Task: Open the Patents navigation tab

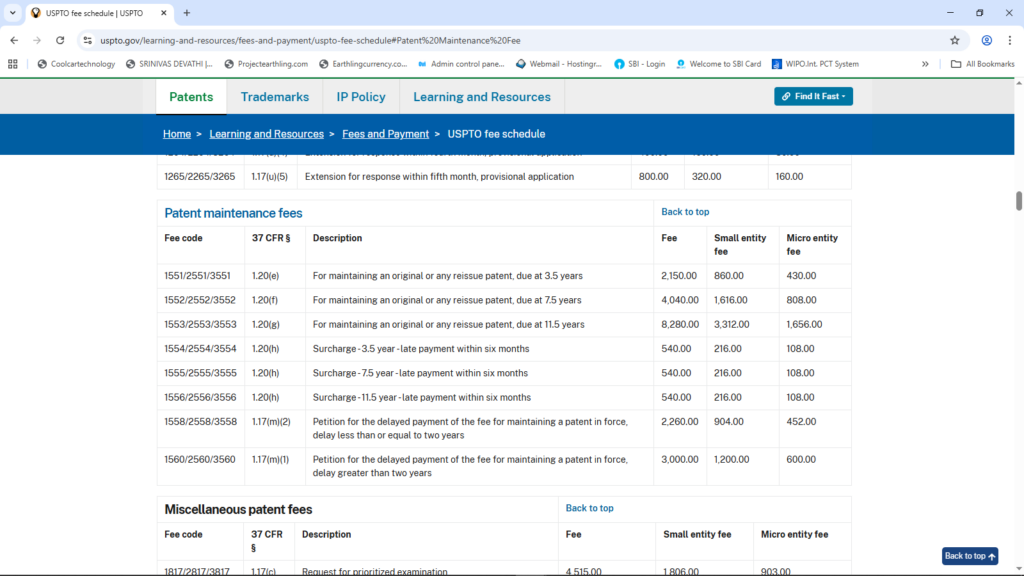Action: coord(191,97)
